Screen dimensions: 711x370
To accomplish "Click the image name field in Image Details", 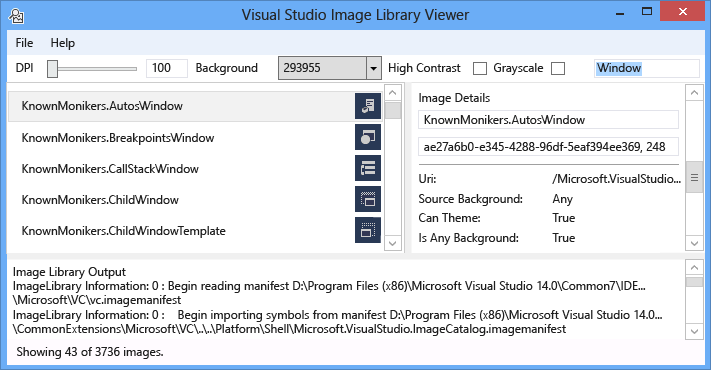I will point(548,120).
